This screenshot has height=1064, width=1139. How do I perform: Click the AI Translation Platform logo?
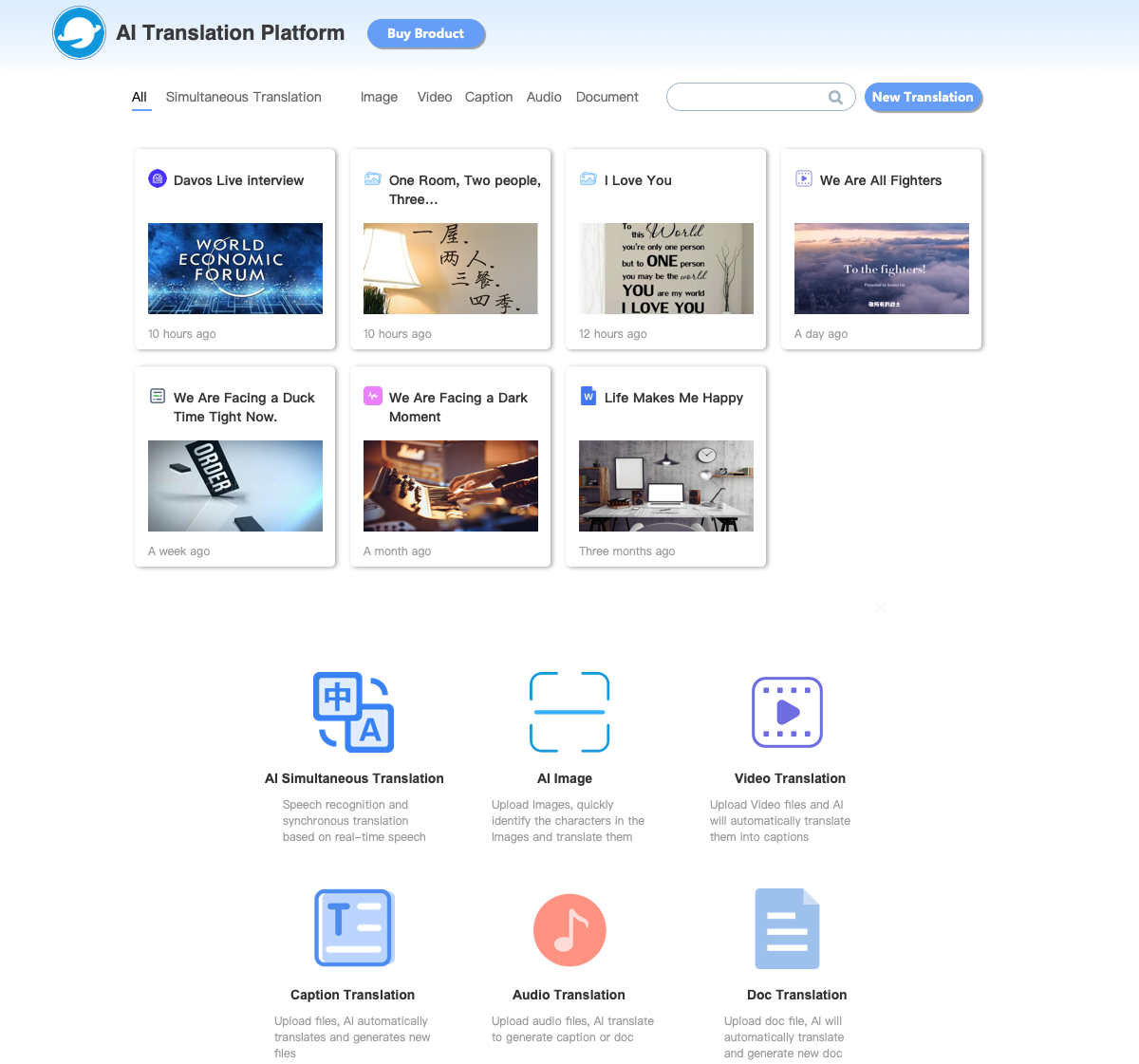pyautogui.click(x=79, y=32)
